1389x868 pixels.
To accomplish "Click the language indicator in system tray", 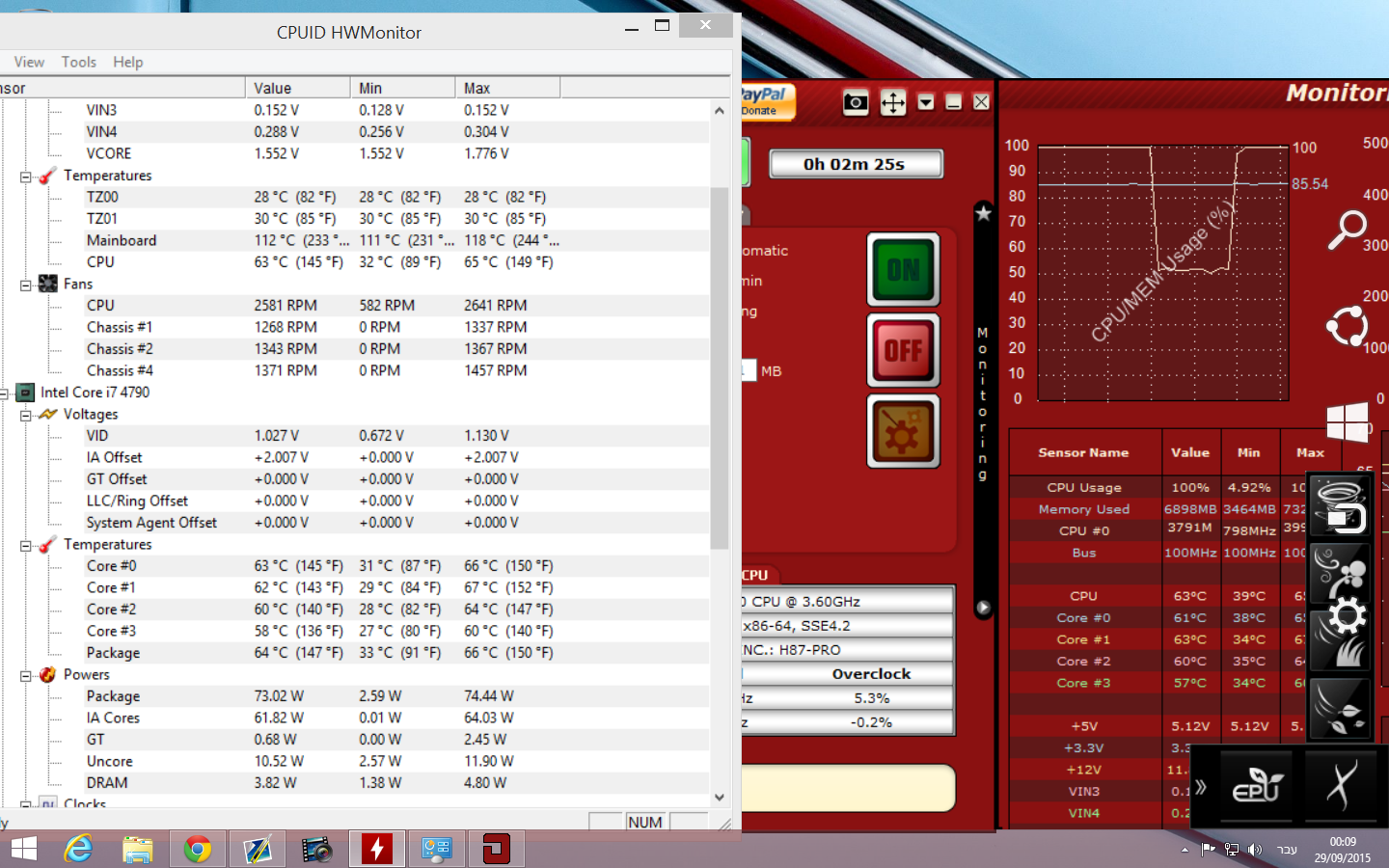I will tap(1287, 850).
